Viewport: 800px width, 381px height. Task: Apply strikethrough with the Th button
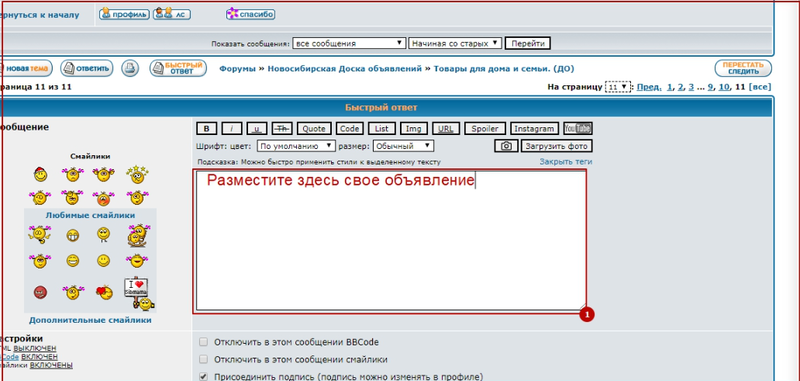click(282, 129)
